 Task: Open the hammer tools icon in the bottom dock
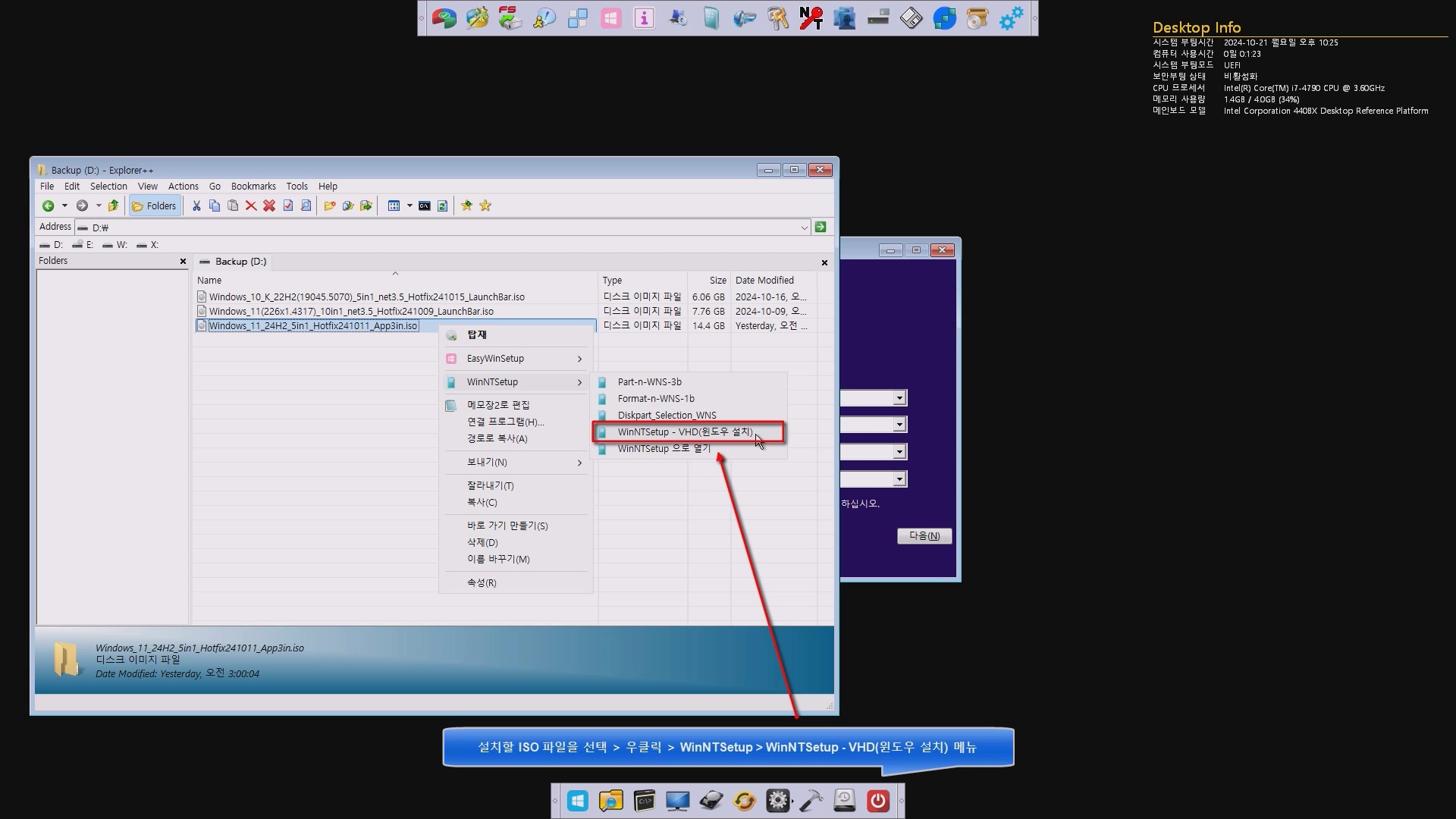coord(811,801)
